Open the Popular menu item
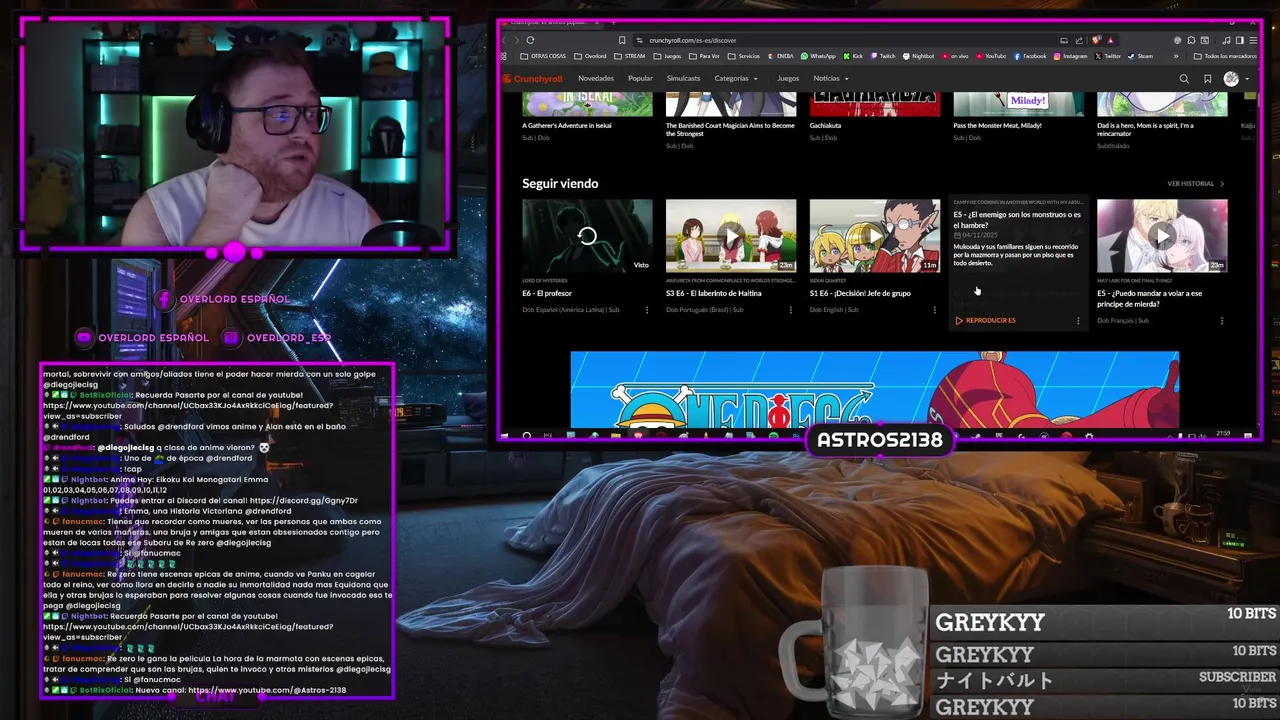Screen dimensions: 1280x720 coord(640,78)
